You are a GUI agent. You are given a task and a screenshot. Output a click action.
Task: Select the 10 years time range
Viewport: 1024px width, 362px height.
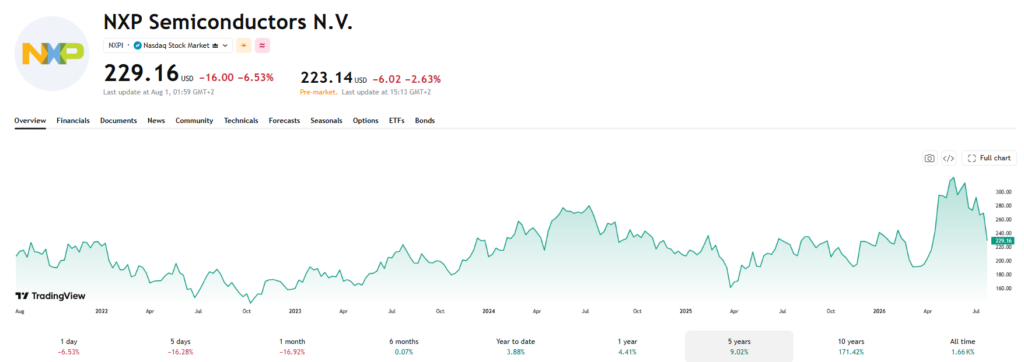[851, 346]
